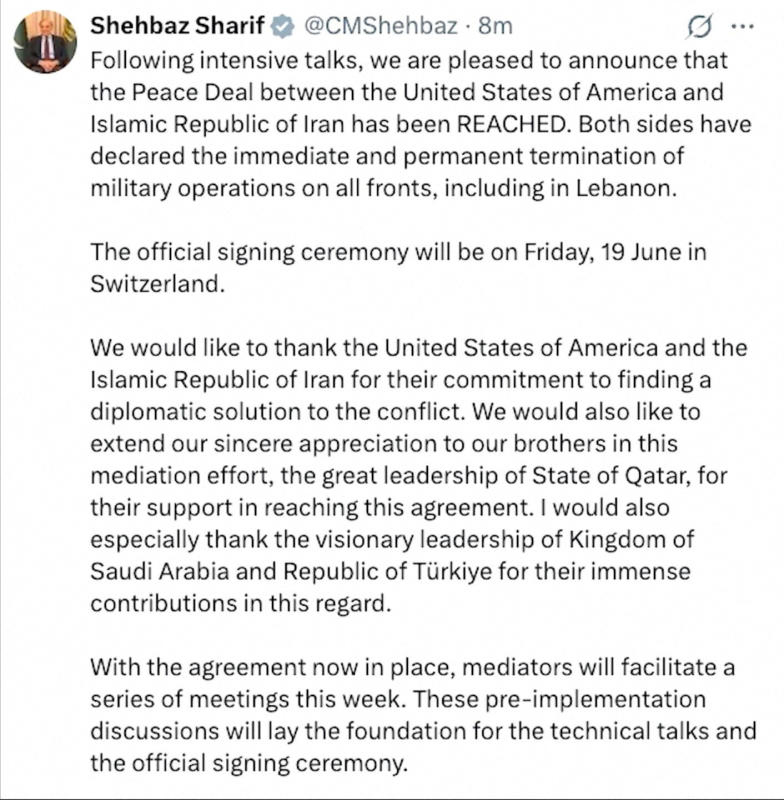Viewport: 784px width, 800px height.
Task: Click the paragraph starting With the agreement
Action: click(x=423, y=715)
